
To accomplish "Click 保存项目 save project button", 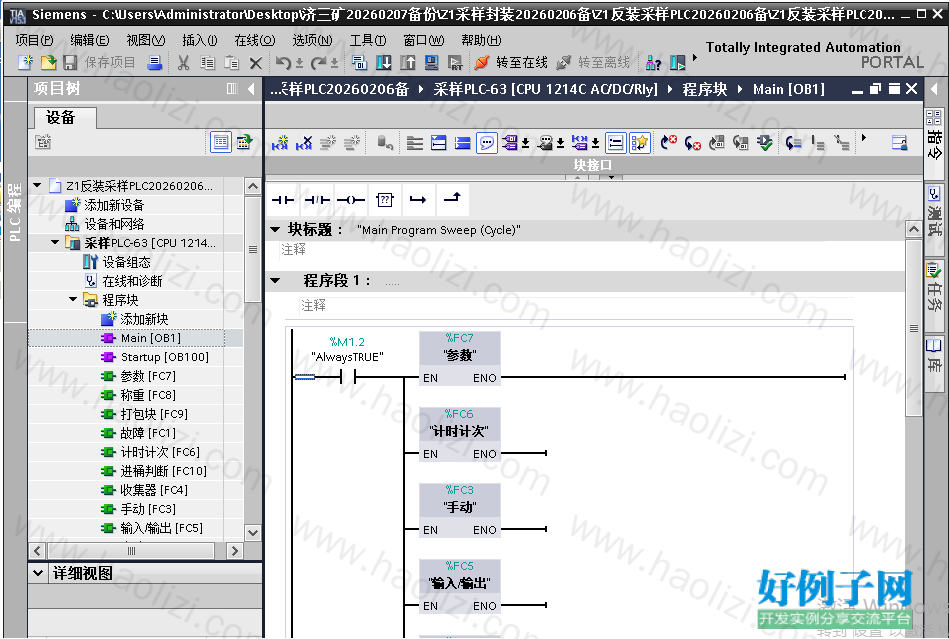I will point(100,62).
